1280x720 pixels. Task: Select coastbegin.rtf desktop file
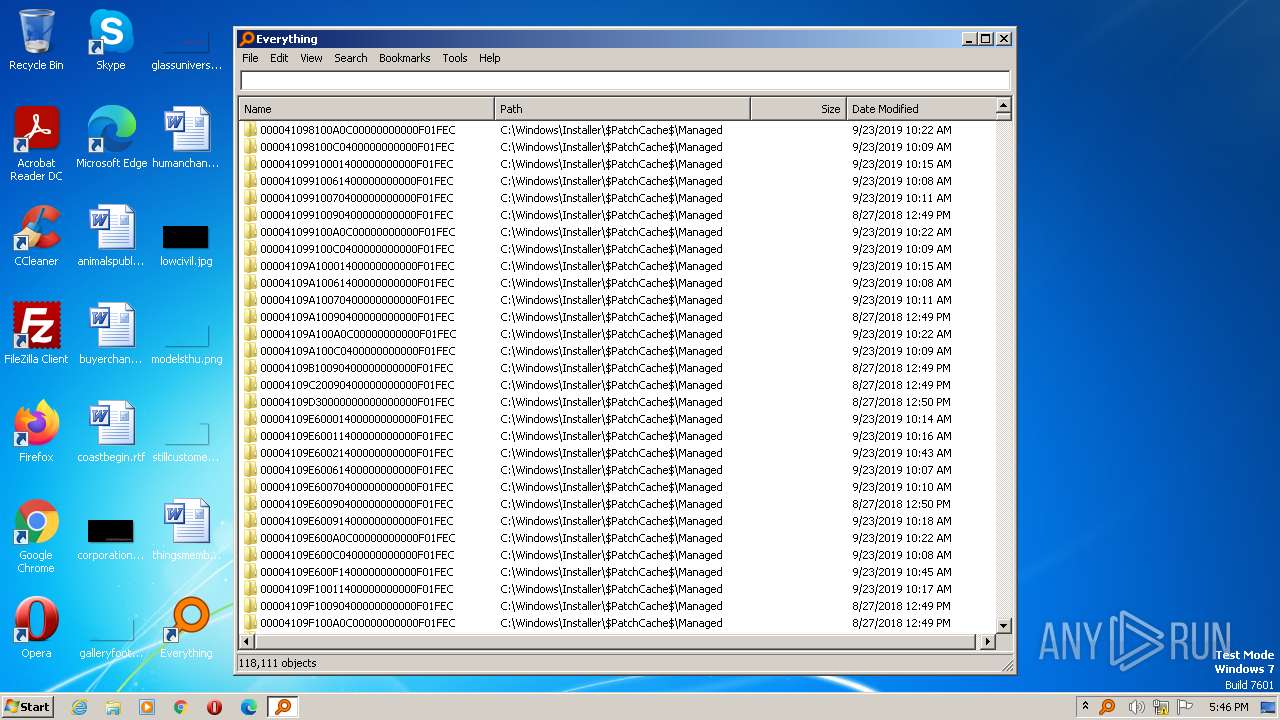click(x=111, y=431)
